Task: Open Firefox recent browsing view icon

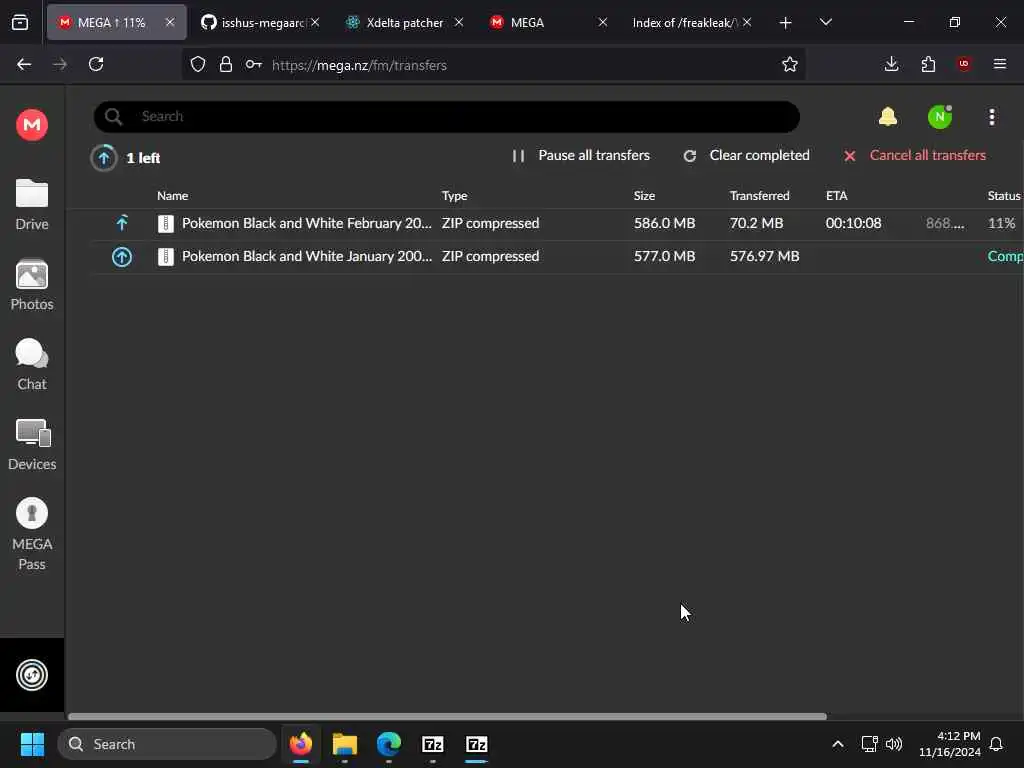Action: 20,23
